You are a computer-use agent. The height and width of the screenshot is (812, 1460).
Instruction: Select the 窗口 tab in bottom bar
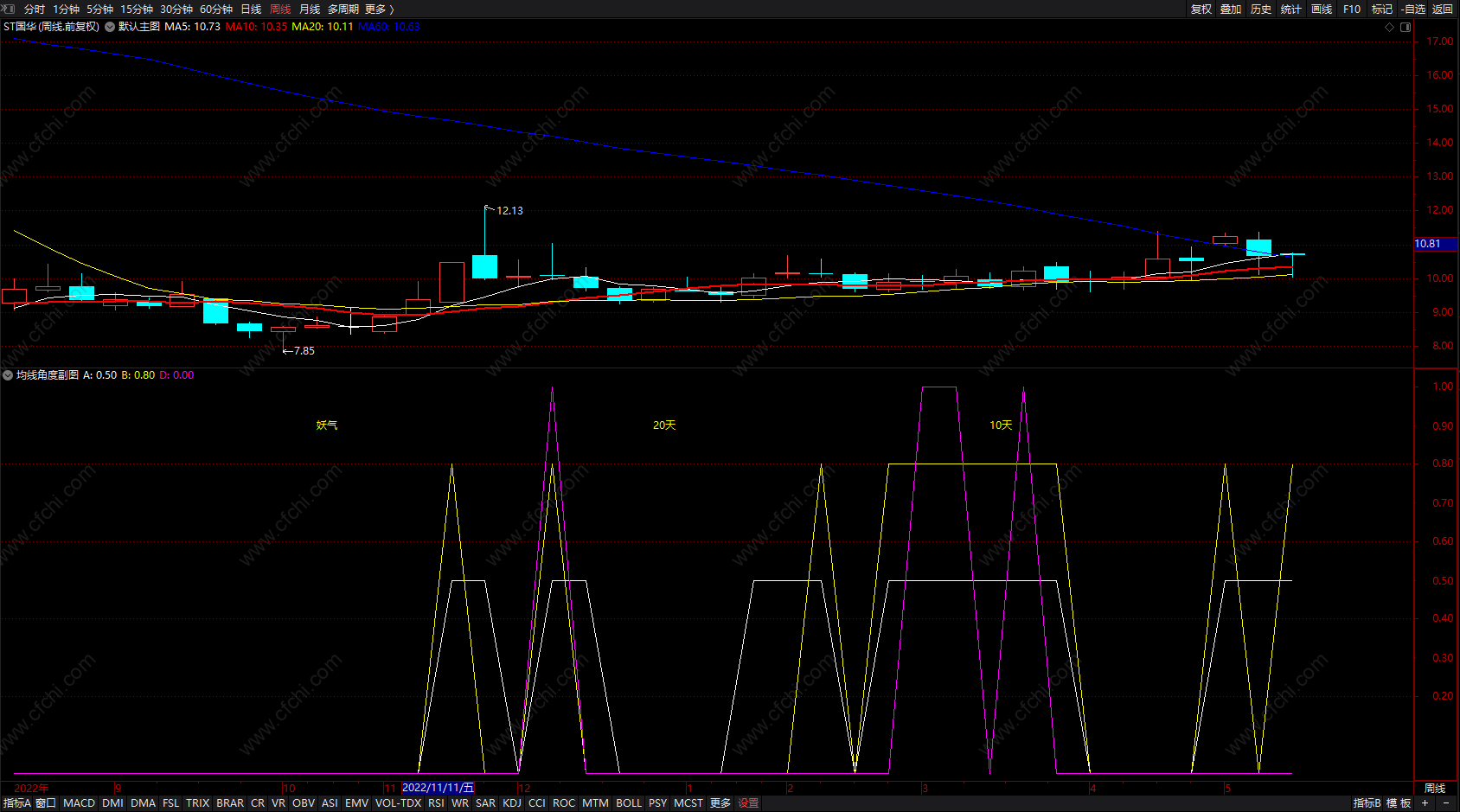(x=46, y=803)
